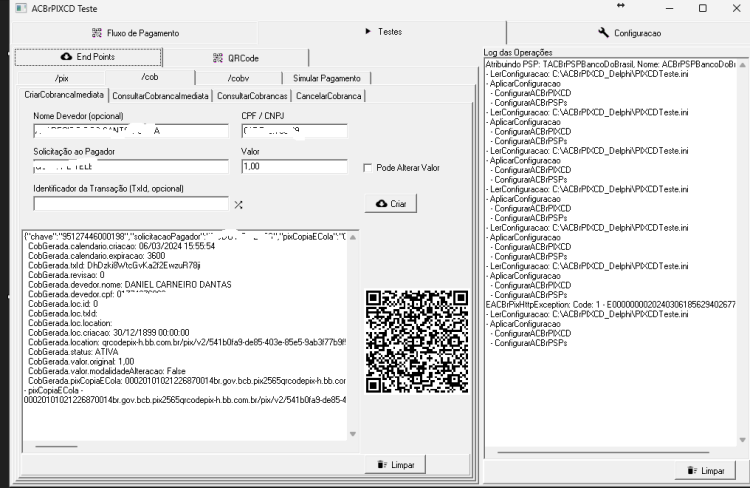This screenshot has height=488, width=750.
Task: Open the CancelarCobranca tab
Action: click(329, 96)
